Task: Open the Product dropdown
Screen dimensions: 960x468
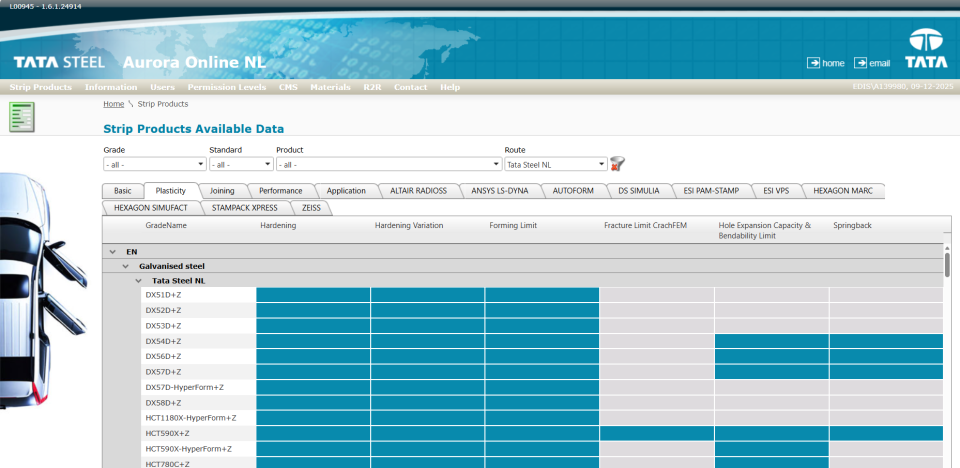Action: pyautogui.click(x=389, y=164)
